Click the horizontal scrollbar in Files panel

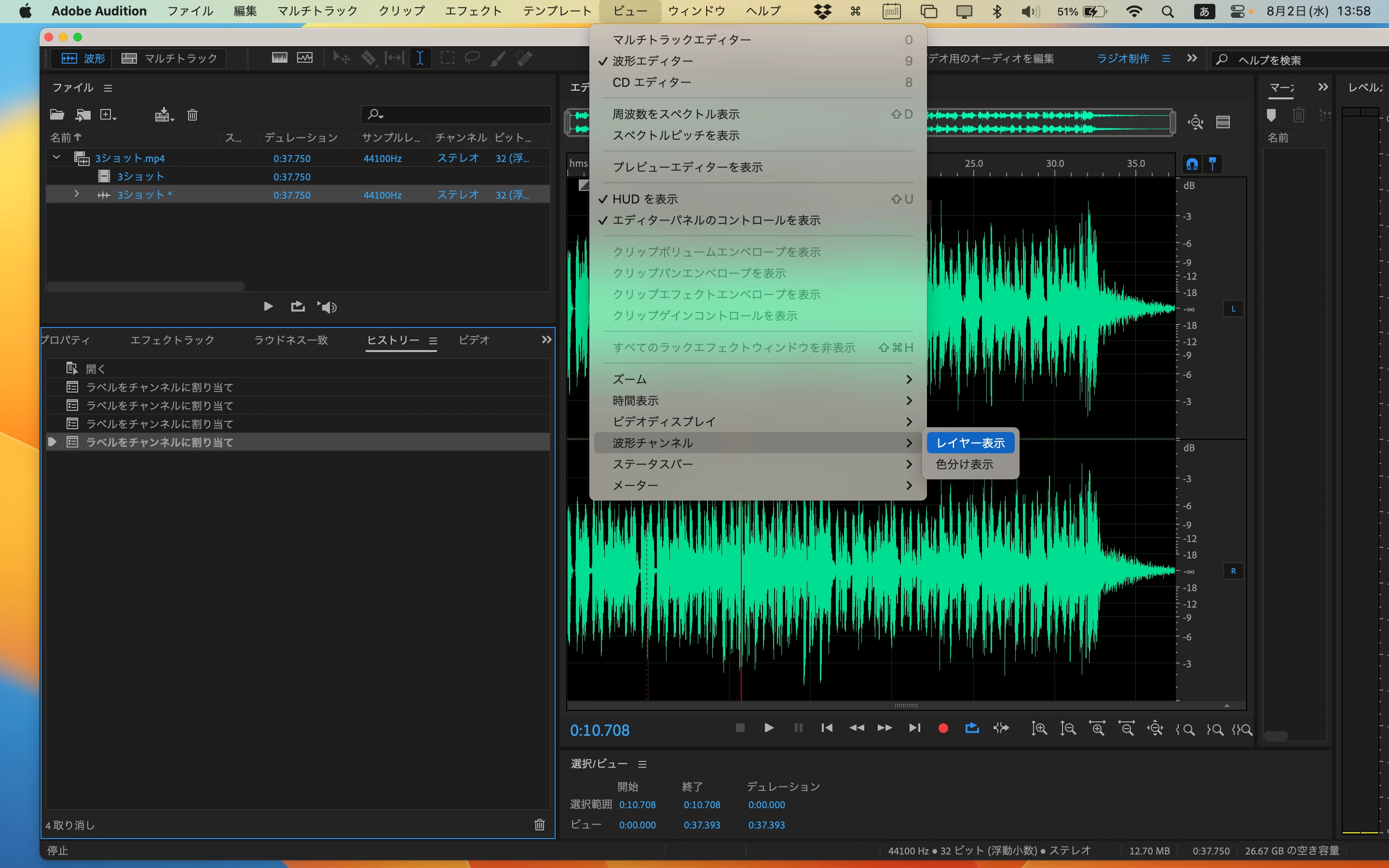(145, 286)
